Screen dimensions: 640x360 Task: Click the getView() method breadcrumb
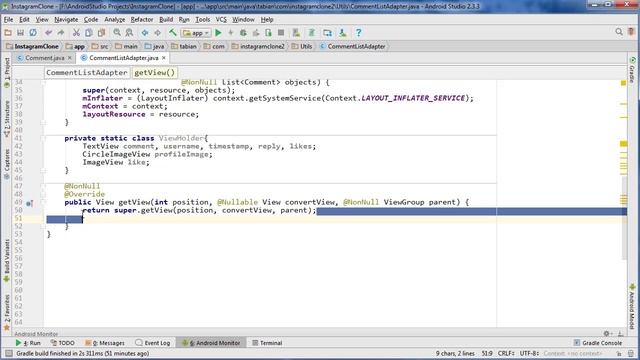(x=155, y=73)
